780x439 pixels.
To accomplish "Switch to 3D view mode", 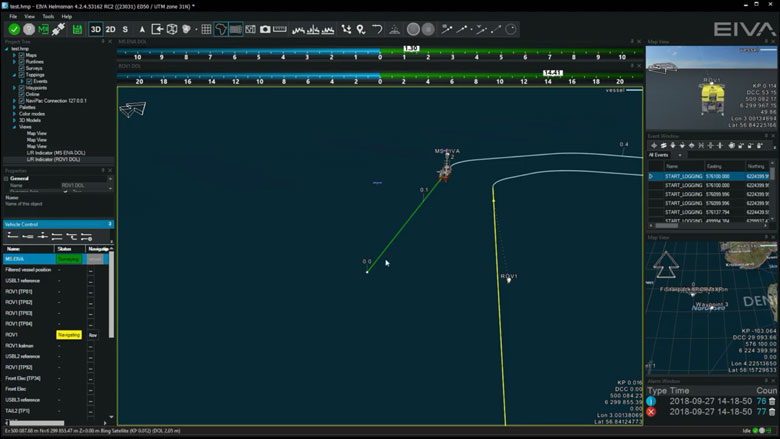I will tap(97, 29).
